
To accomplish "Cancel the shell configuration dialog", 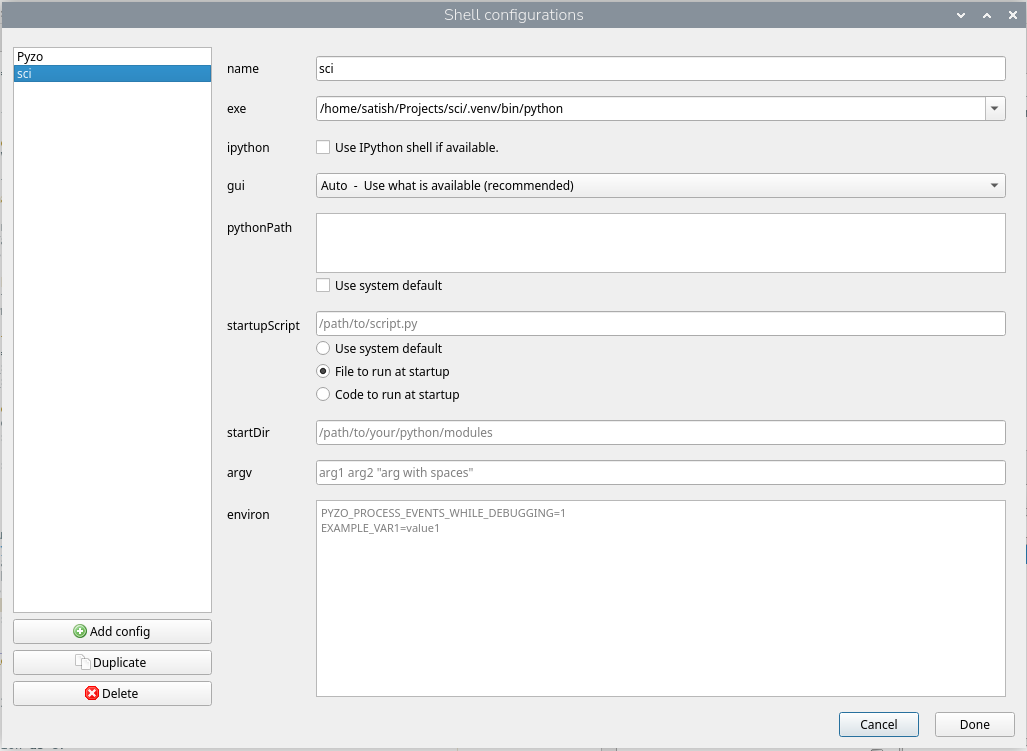I will pos(878,724).
